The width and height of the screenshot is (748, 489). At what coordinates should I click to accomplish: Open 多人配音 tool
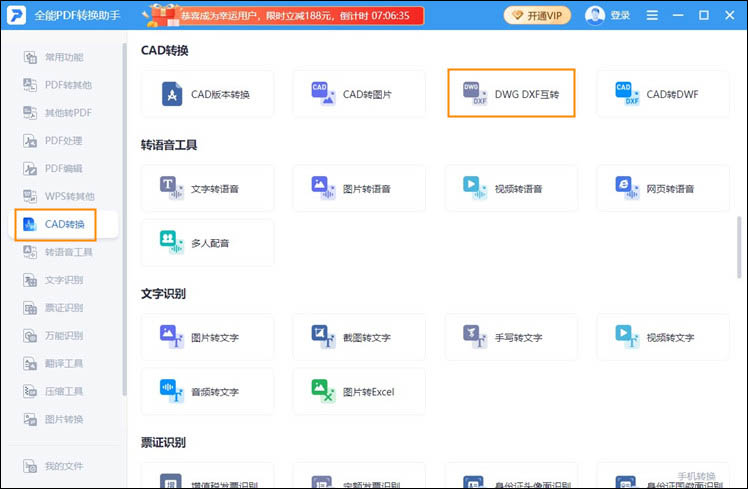pos(208,243)
